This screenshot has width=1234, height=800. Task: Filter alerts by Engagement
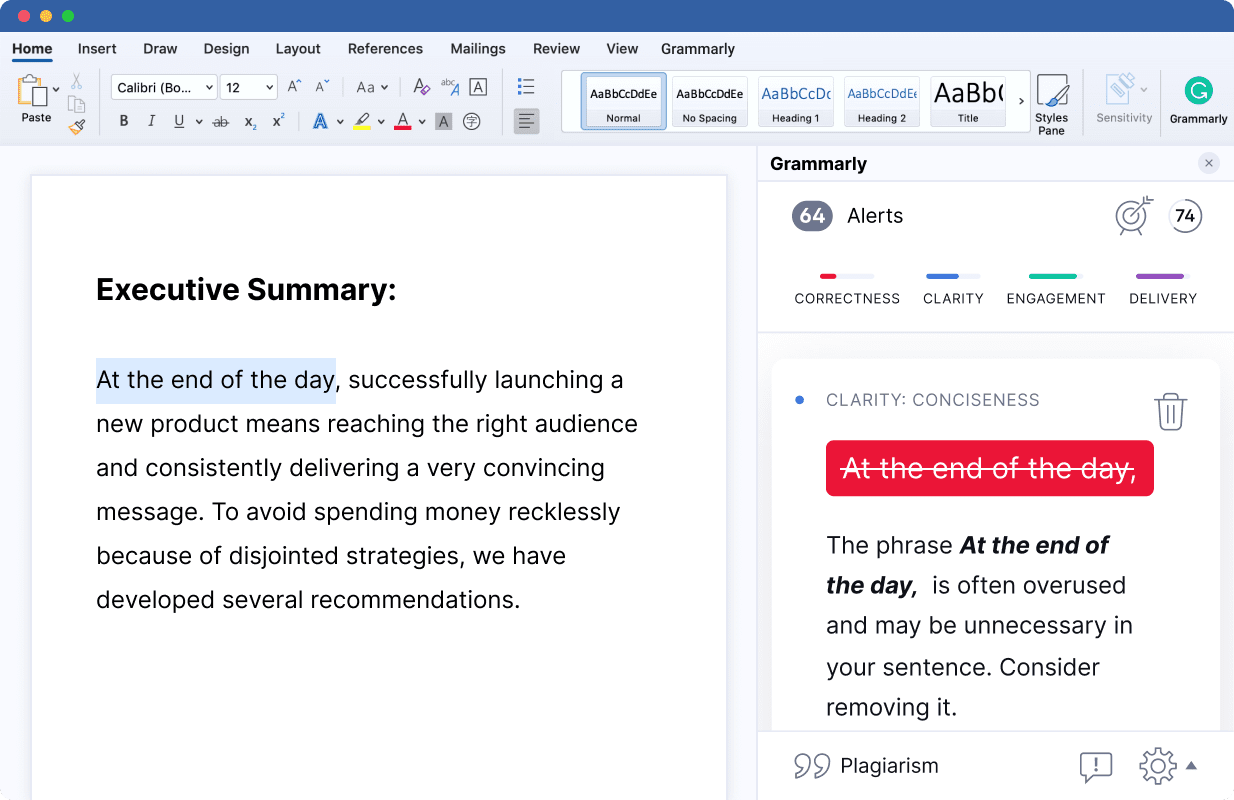[x=1056, y=288]
